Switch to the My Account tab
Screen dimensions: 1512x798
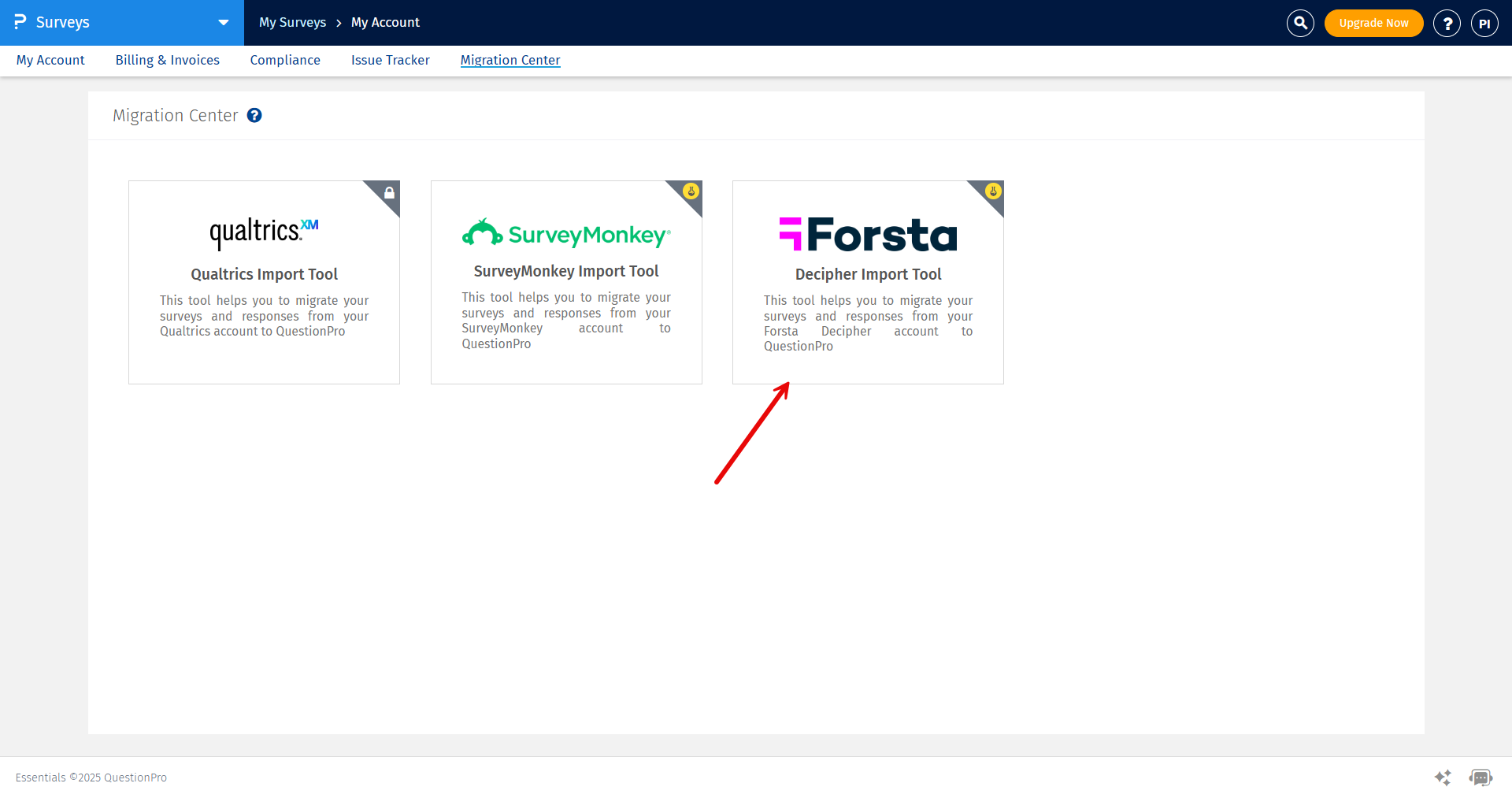pyautogui.click(x=50, y=60)
